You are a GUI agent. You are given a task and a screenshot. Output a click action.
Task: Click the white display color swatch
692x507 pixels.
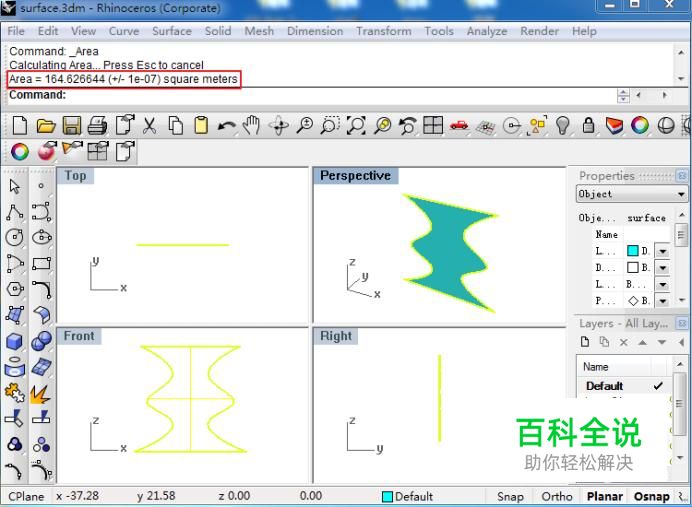[632, 267]
